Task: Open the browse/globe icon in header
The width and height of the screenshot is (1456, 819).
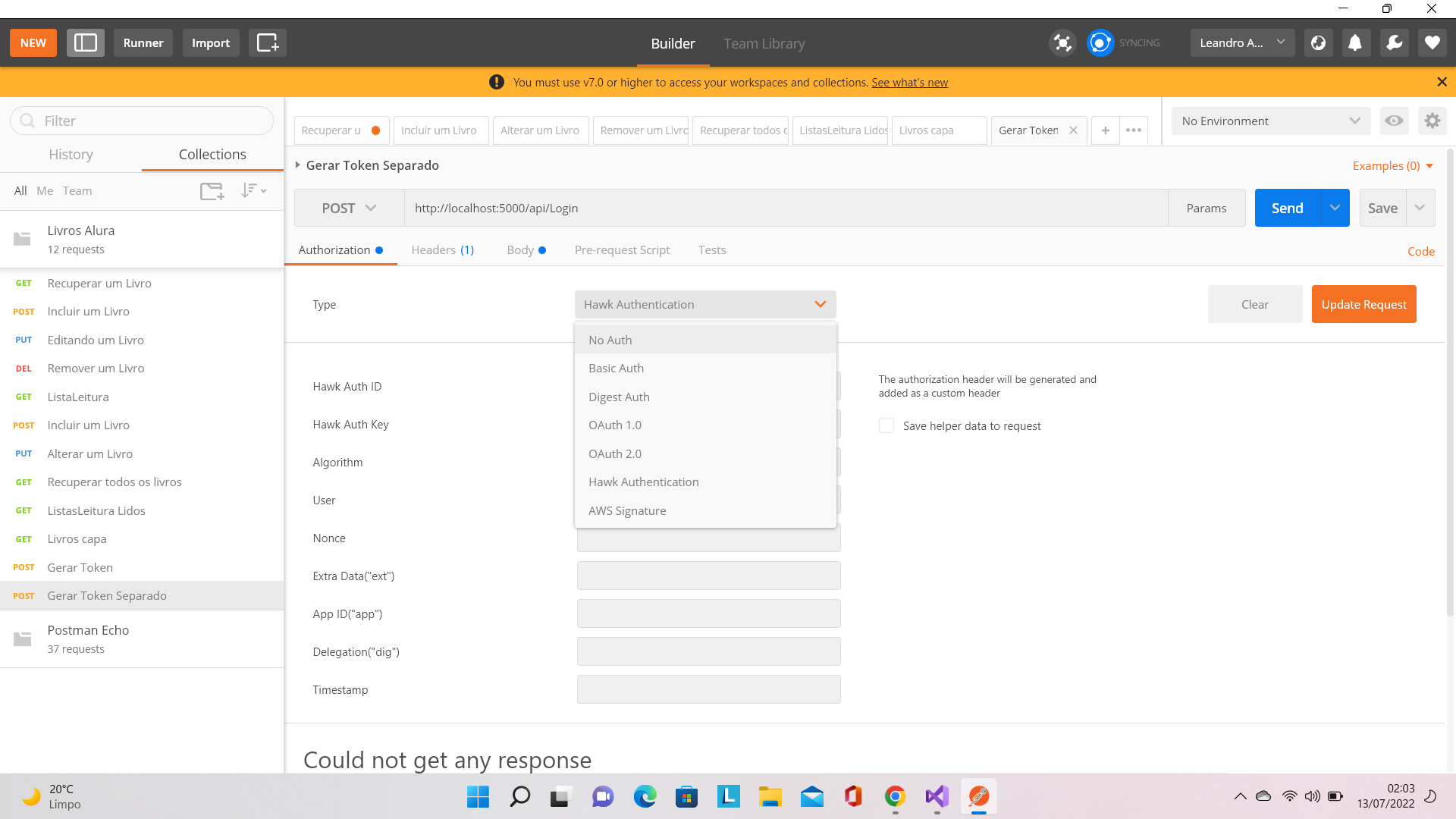Action: coord(1319,43)
